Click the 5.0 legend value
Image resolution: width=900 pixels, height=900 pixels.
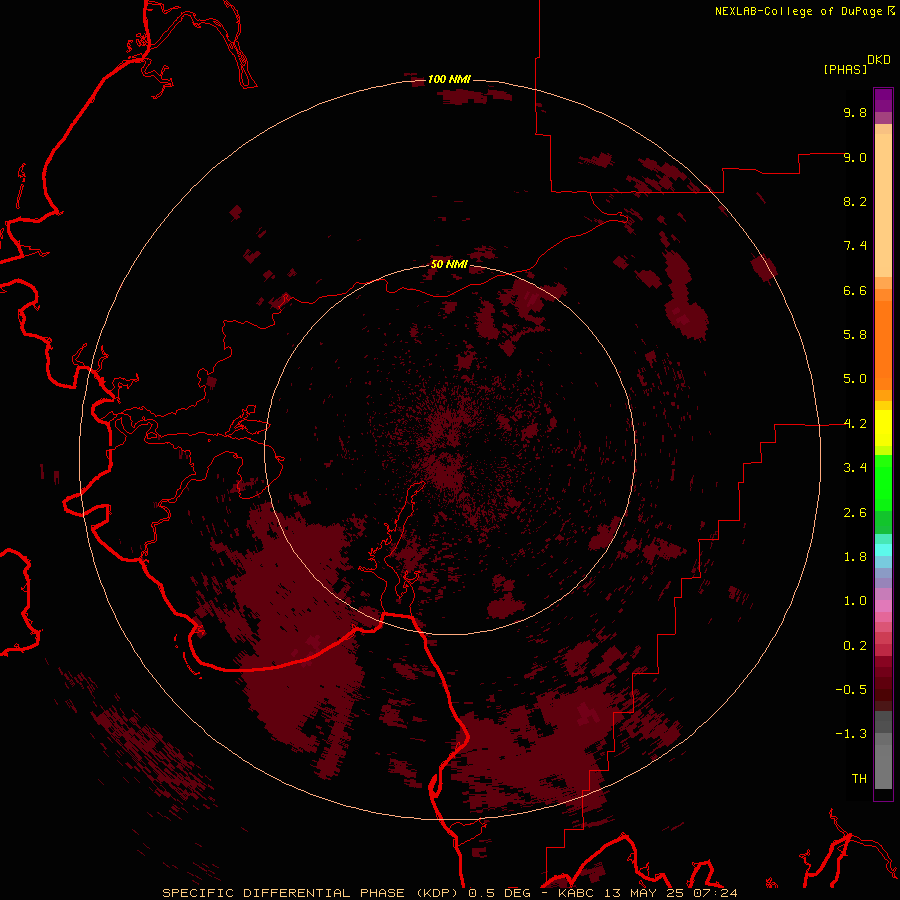click(x=855, y=379)
